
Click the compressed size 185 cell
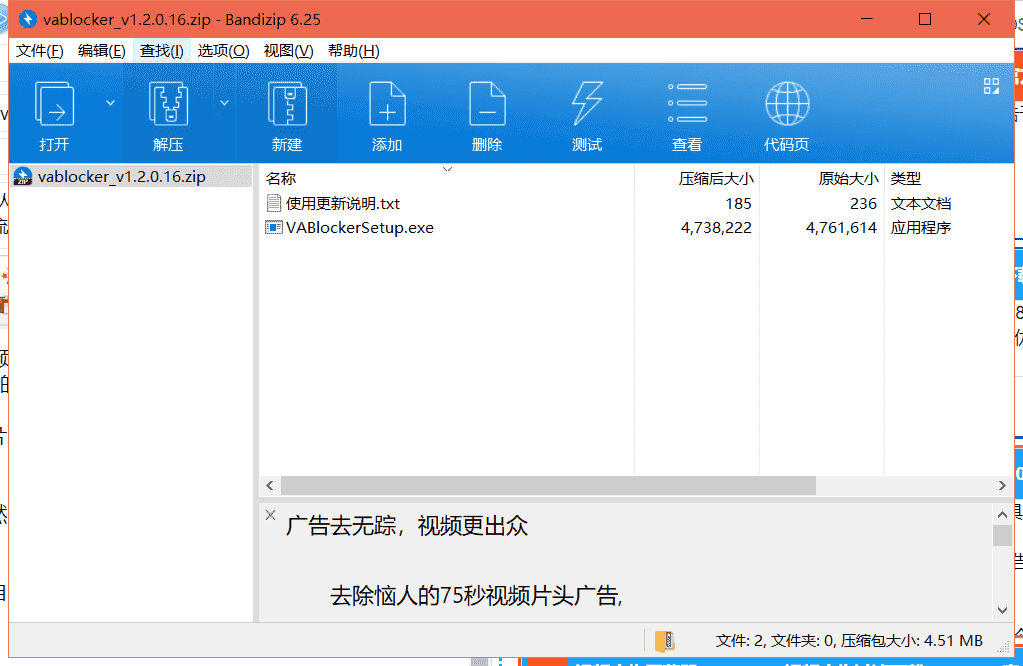pyautogui.click(x=739, y=204)
